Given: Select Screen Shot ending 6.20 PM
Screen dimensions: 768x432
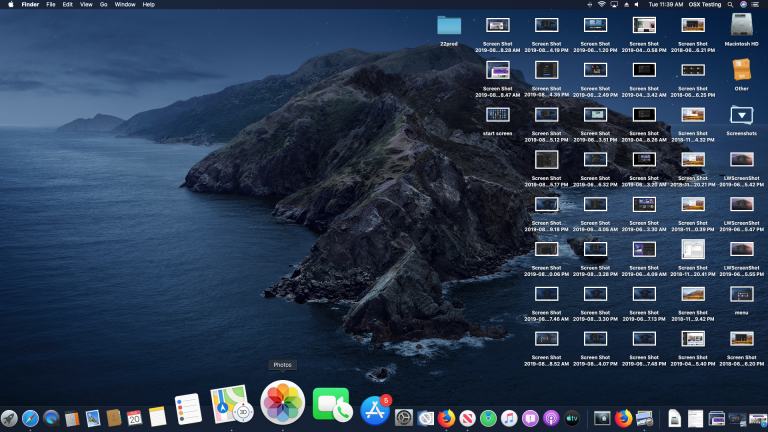Looking at the screenshot, I should [742, 338].
